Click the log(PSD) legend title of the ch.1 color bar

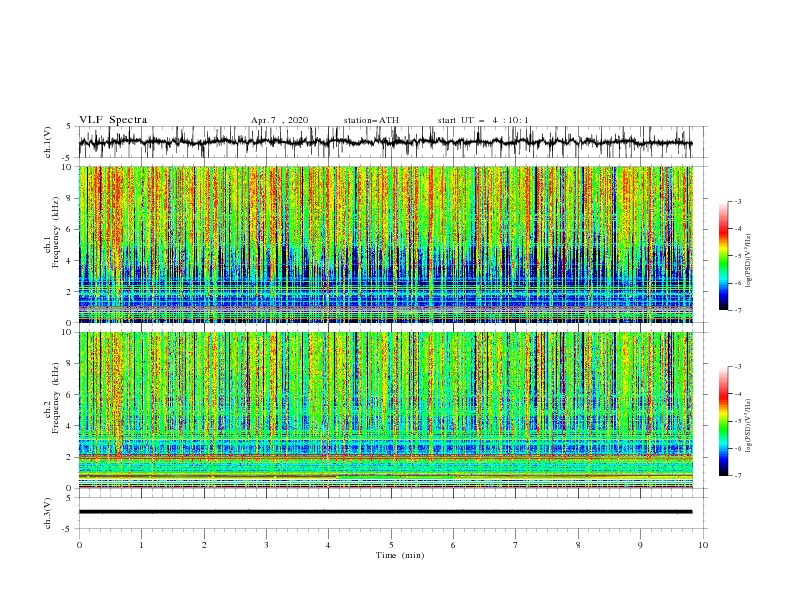click(x=749, y=261)
